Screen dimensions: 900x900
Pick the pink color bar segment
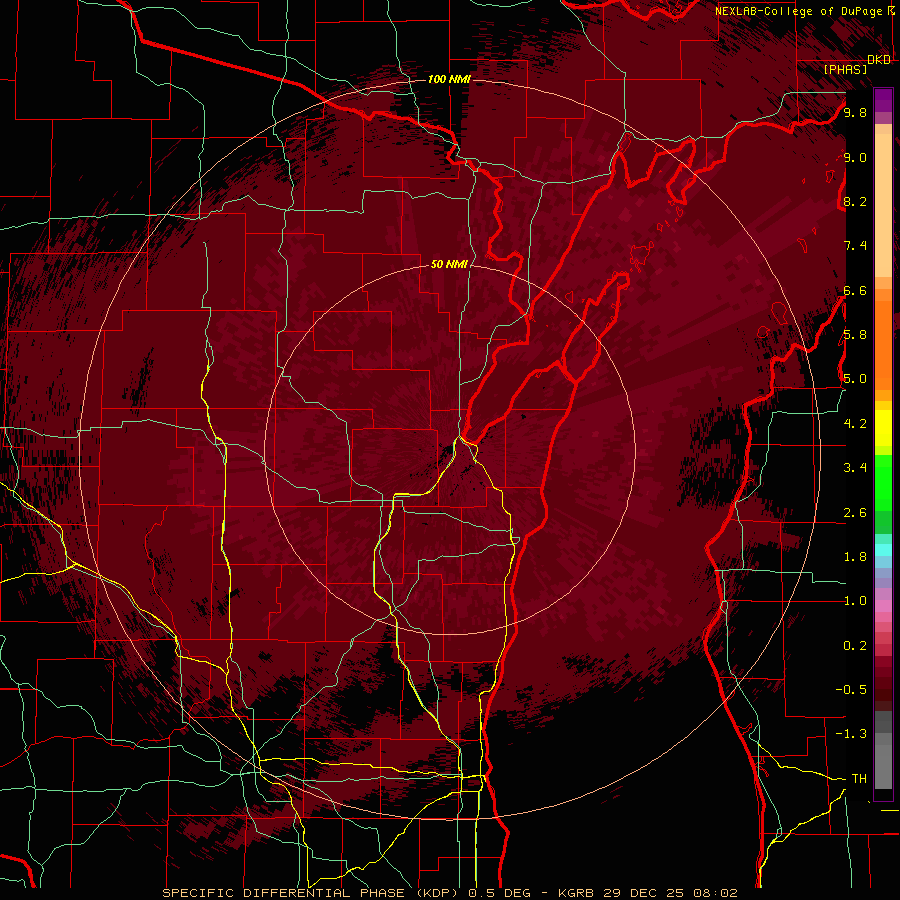pyautogui.click(x=883, y=606)
